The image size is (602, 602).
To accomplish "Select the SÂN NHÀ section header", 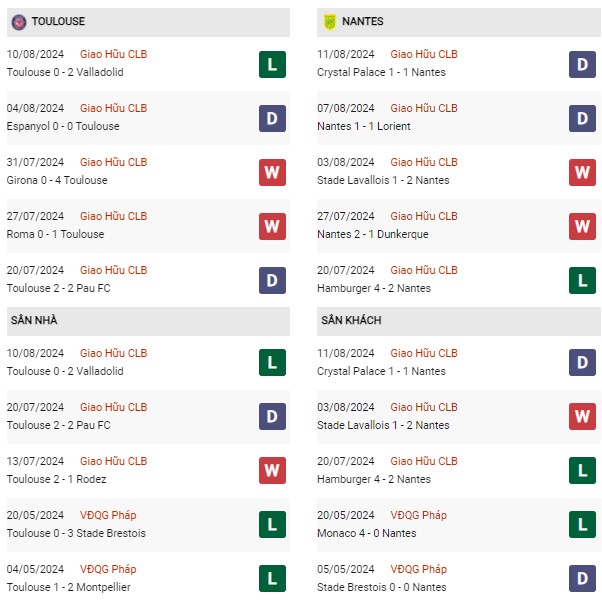I will pos(148,321).
